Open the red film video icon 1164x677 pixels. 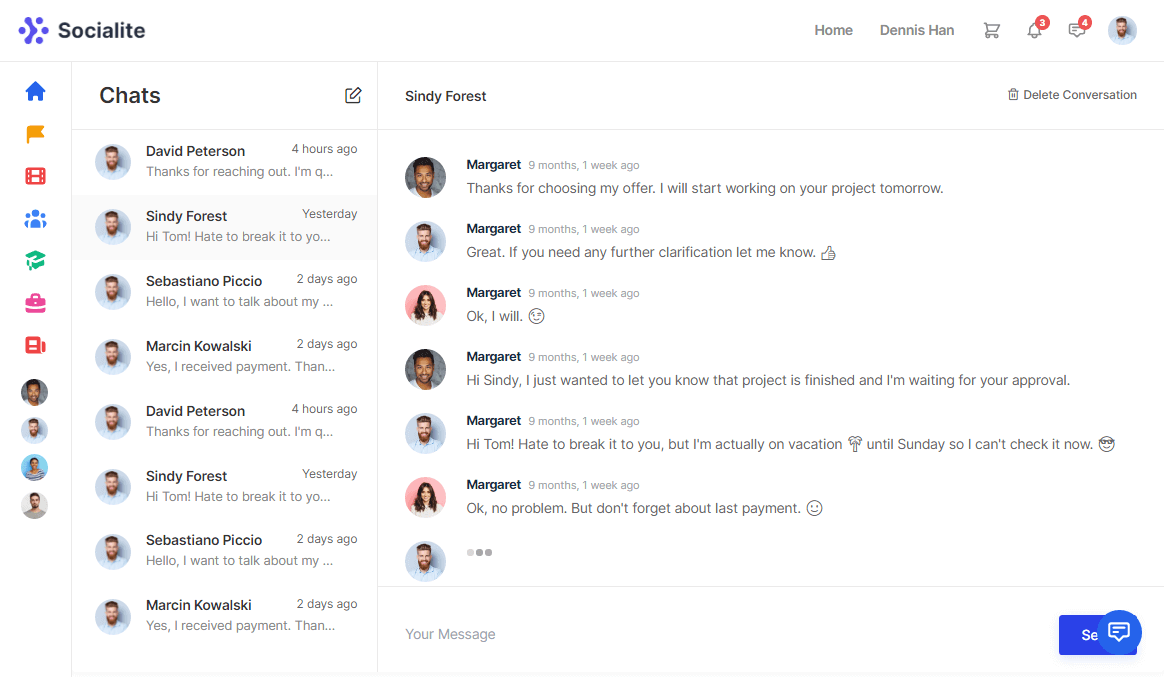tap(35, 177)
